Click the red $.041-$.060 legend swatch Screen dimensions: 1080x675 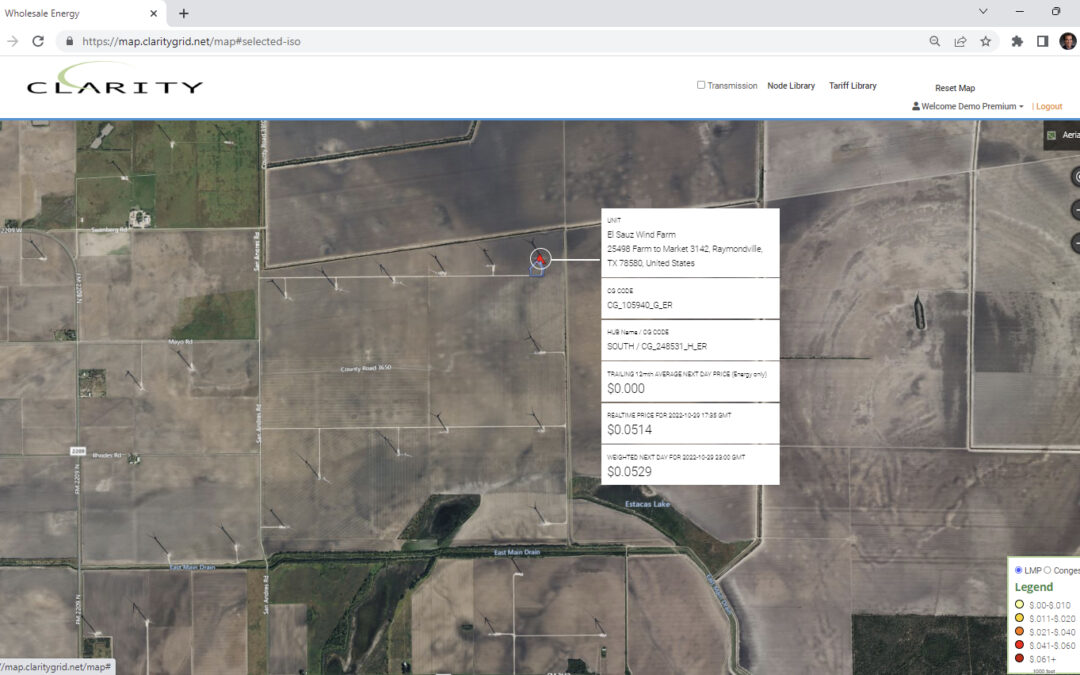point(1019,645)
